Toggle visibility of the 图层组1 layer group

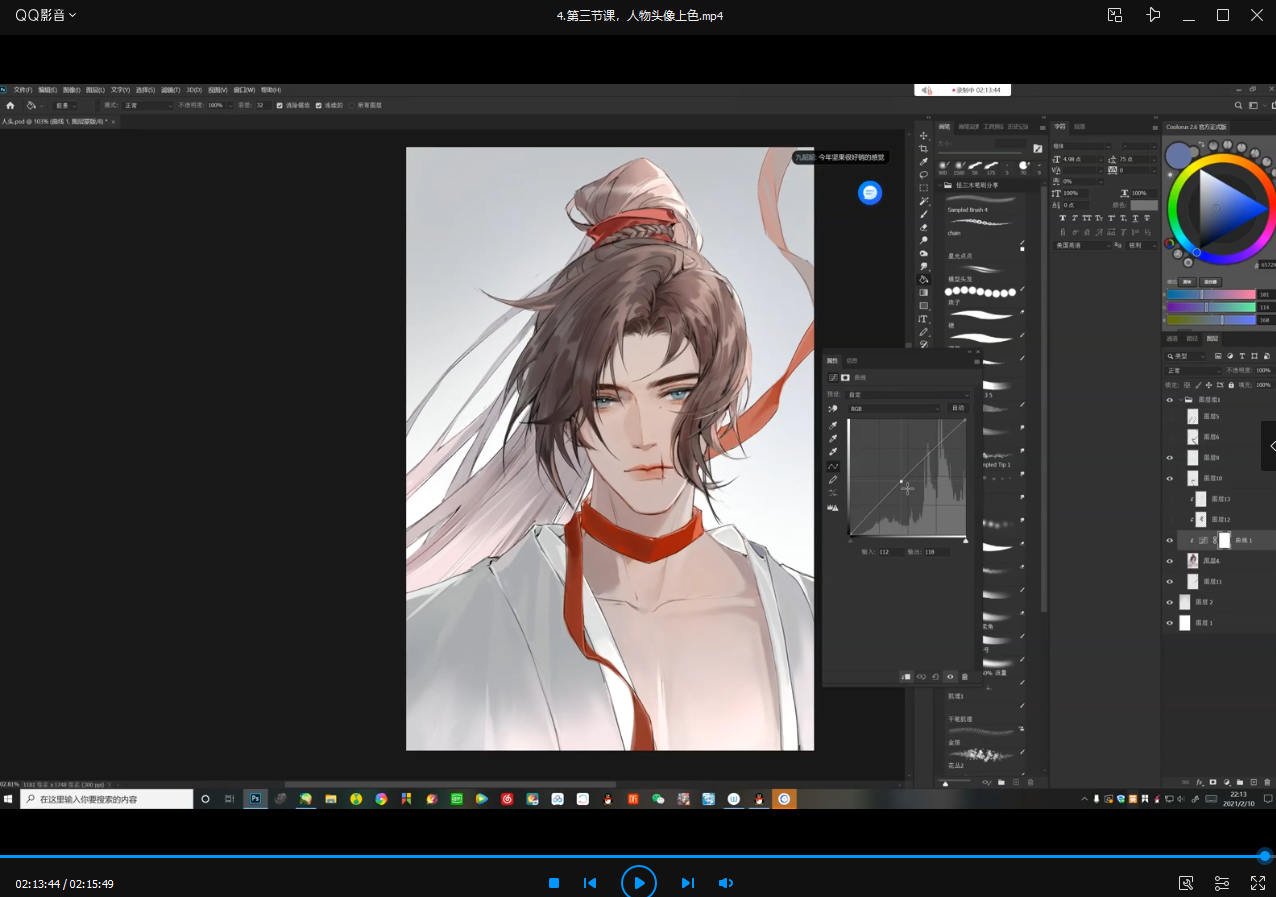[x=1169, y=399]
